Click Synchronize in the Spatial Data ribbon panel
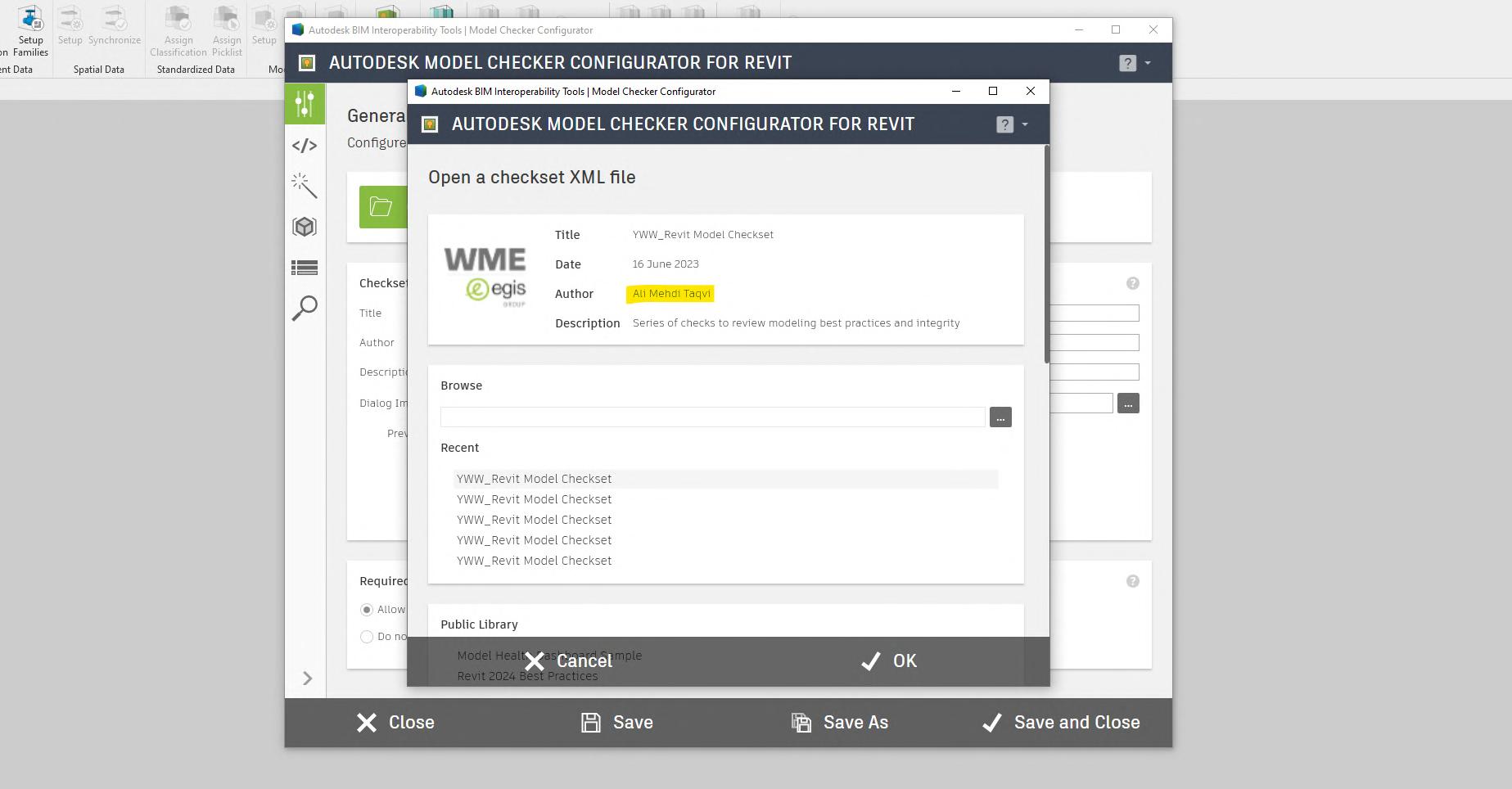 (x=115, y=25)
